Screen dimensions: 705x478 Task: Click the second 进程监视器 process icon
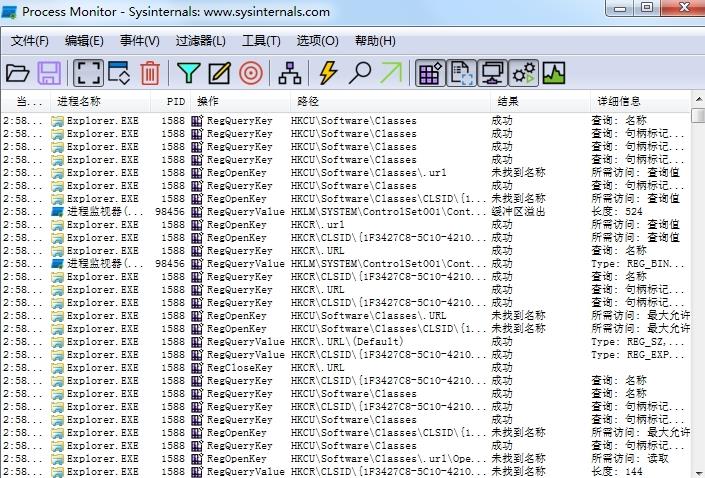(57, 264)
